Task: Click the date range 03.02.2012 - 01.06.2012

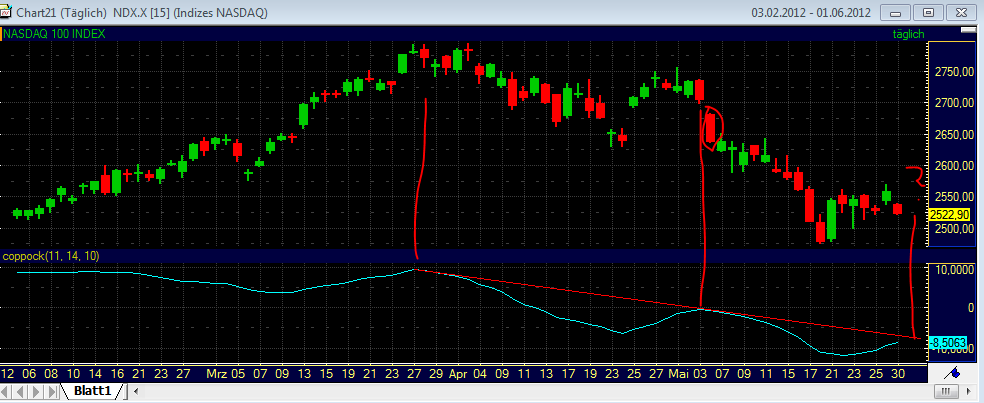Action: point(810,12)
